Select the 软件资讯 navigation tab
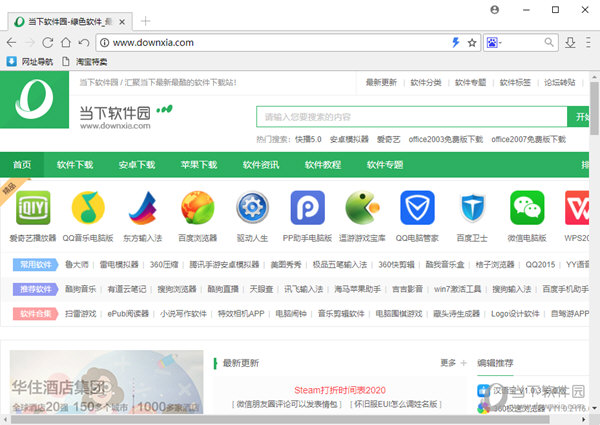The height and width of the screenshot is (425, 600). coord(261,164)
